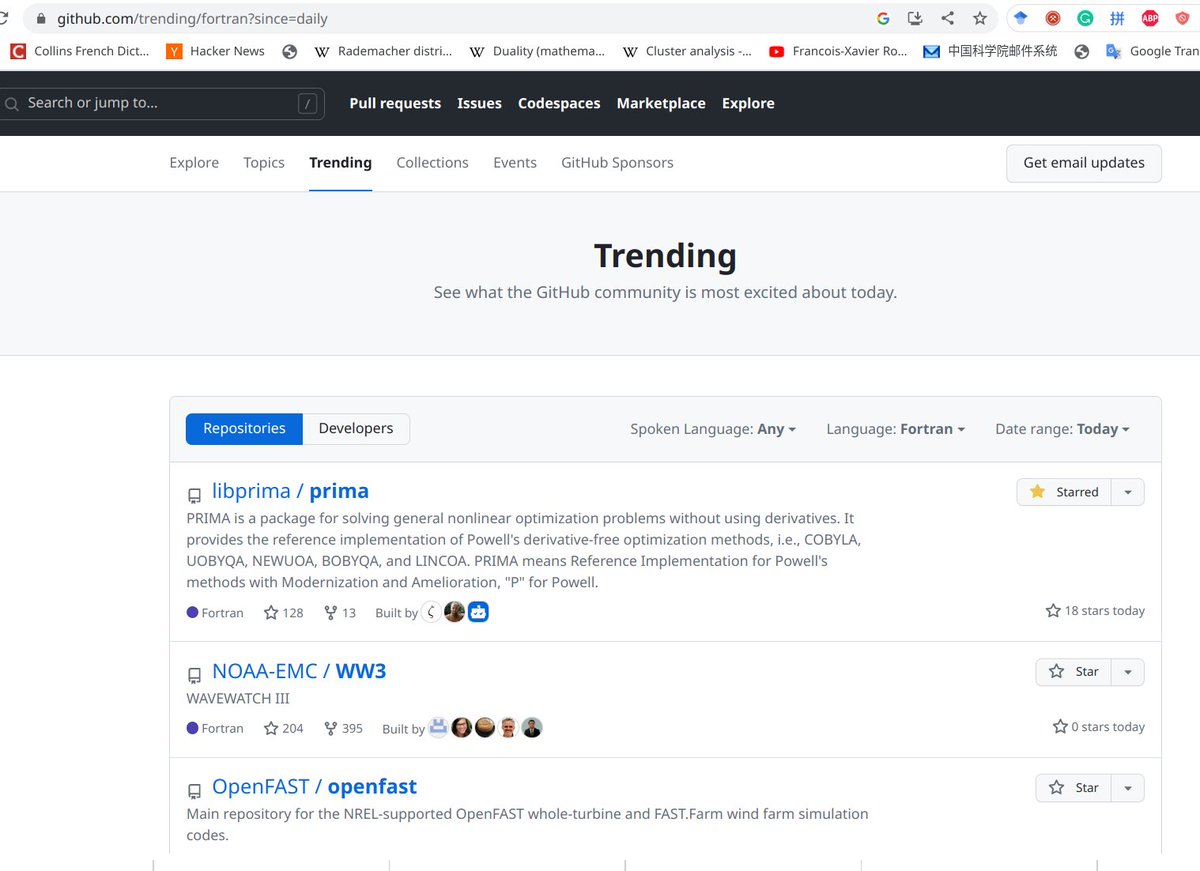The height and width of the screenshot is (871, 1200).
Task: Click second contributor avatar for prima
Action: (455, 612)
